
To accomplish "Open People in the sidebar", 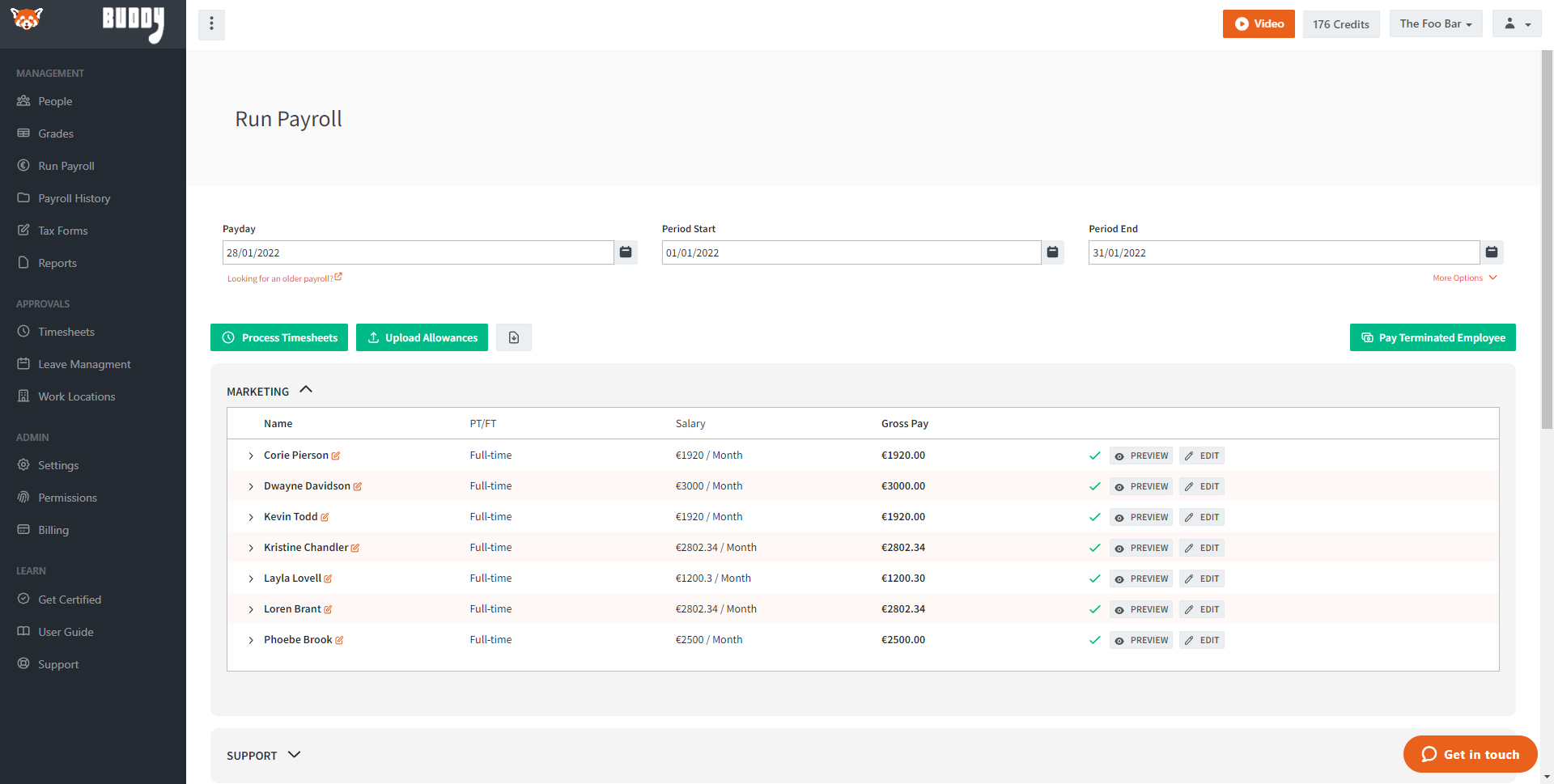I will (x=55, y=101).
